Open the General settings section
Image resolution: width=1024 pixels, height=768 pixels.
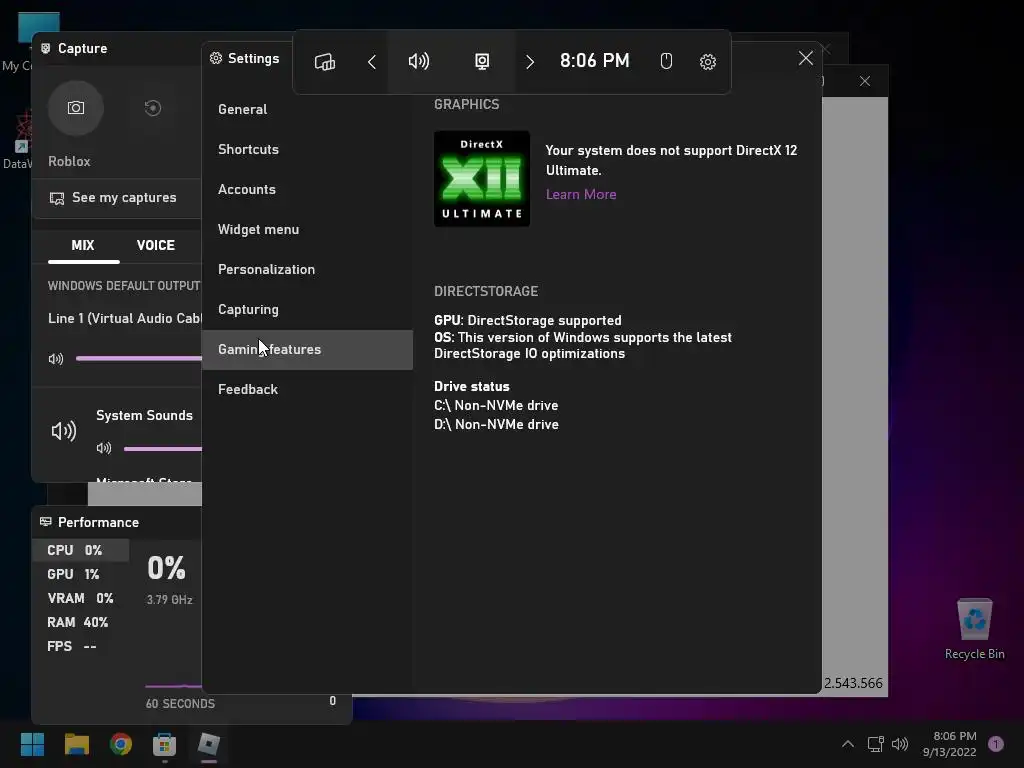pos(308,109)
